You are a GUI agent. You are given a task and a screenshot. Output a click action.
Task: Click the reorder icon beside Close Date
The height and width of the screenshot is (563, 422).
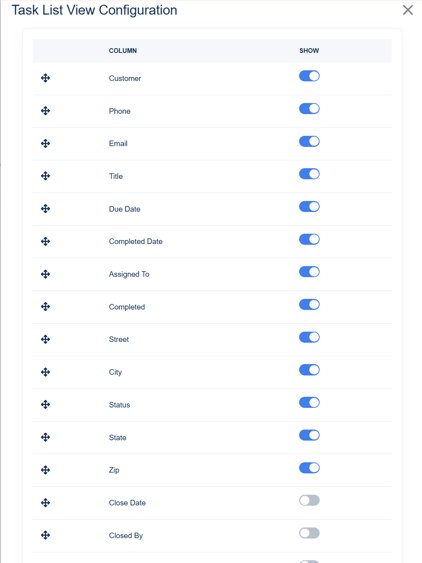(x=45, y=503)
